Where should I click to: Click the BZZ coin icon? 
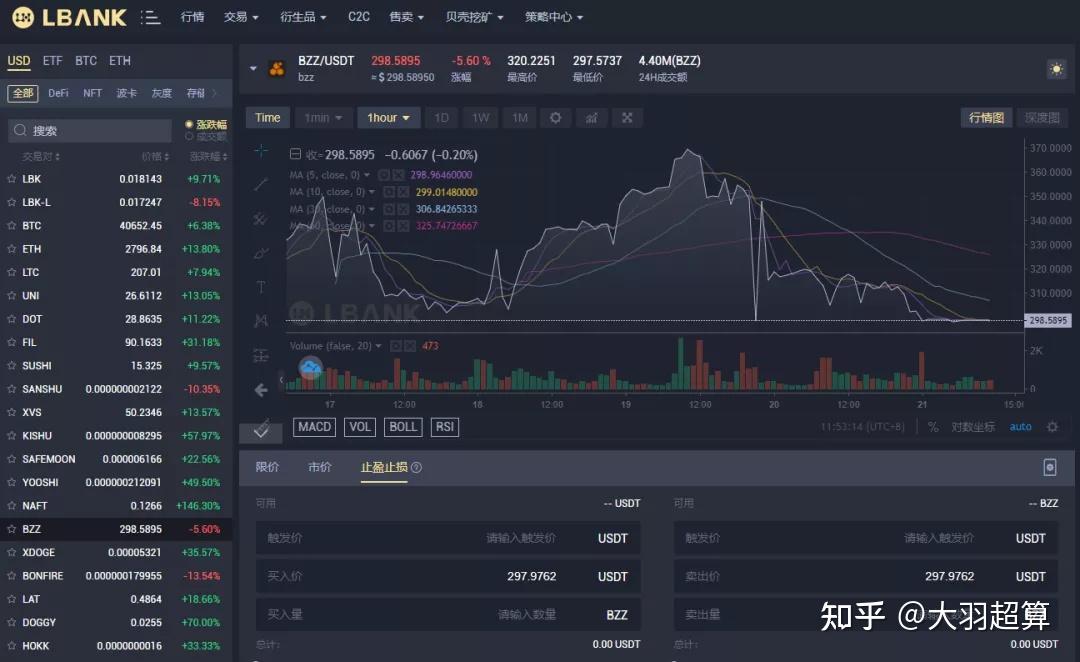[x=276, y=68]
